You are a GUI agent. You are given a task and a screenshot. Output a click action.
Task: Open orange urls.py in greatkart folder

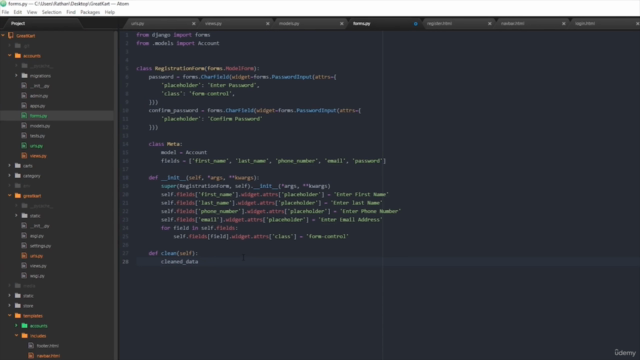click(x=36, y=256)
